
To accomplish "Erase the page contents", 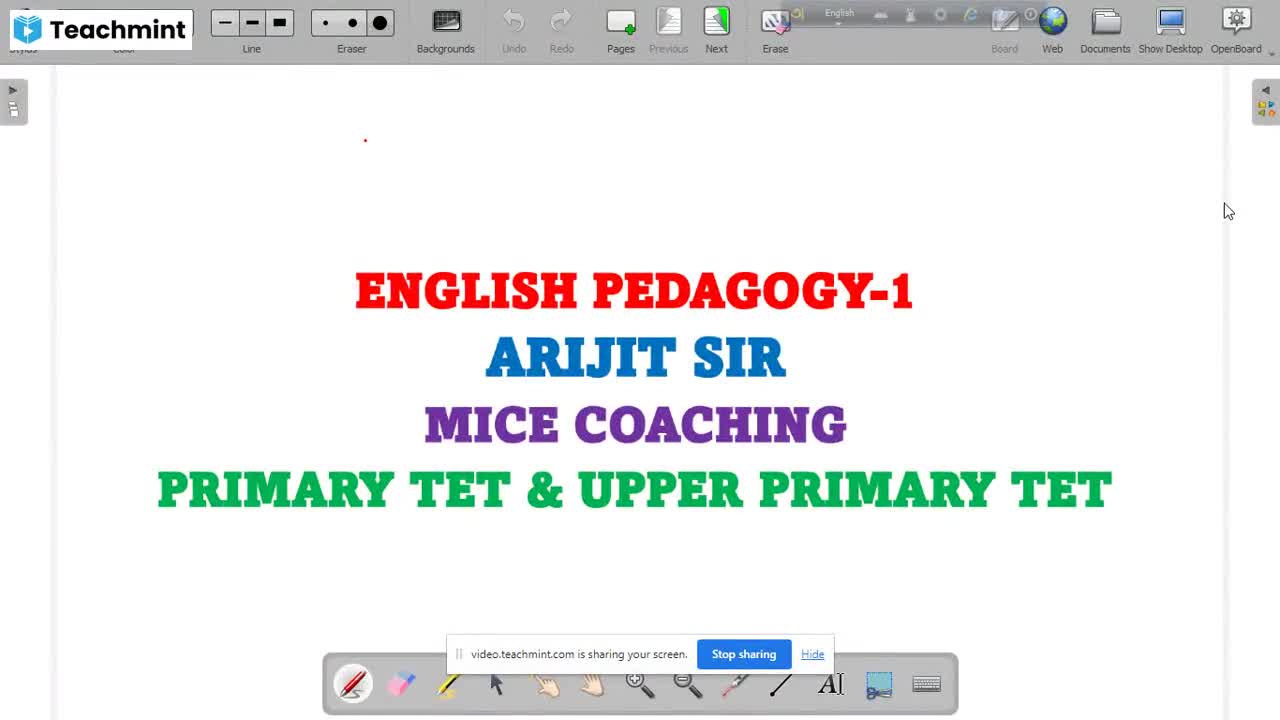I will point(775,30).
